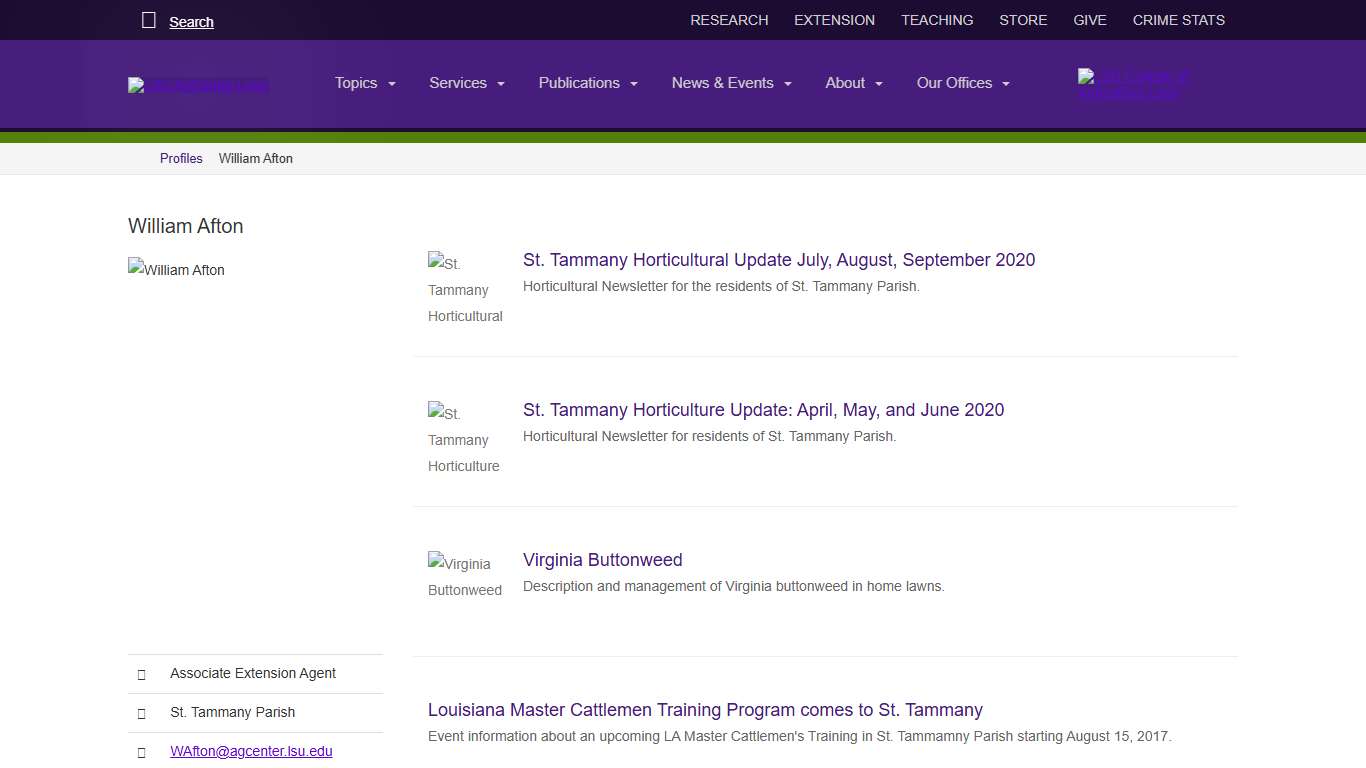The height and width of the screenshot is (768, 1366).
Task: Click icon next to St. Tammany Parish
Action: tap(141, 713)
